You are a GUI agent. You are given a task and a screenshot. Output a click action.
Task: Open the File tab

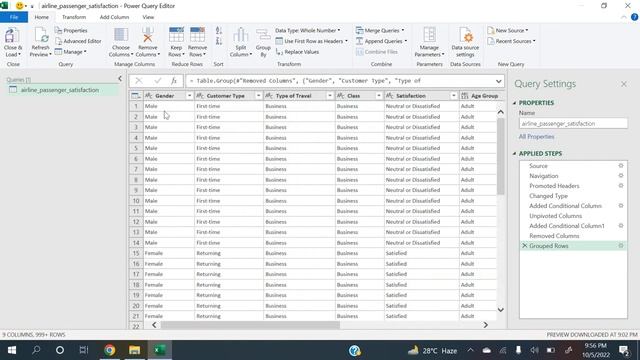(14, 17)
